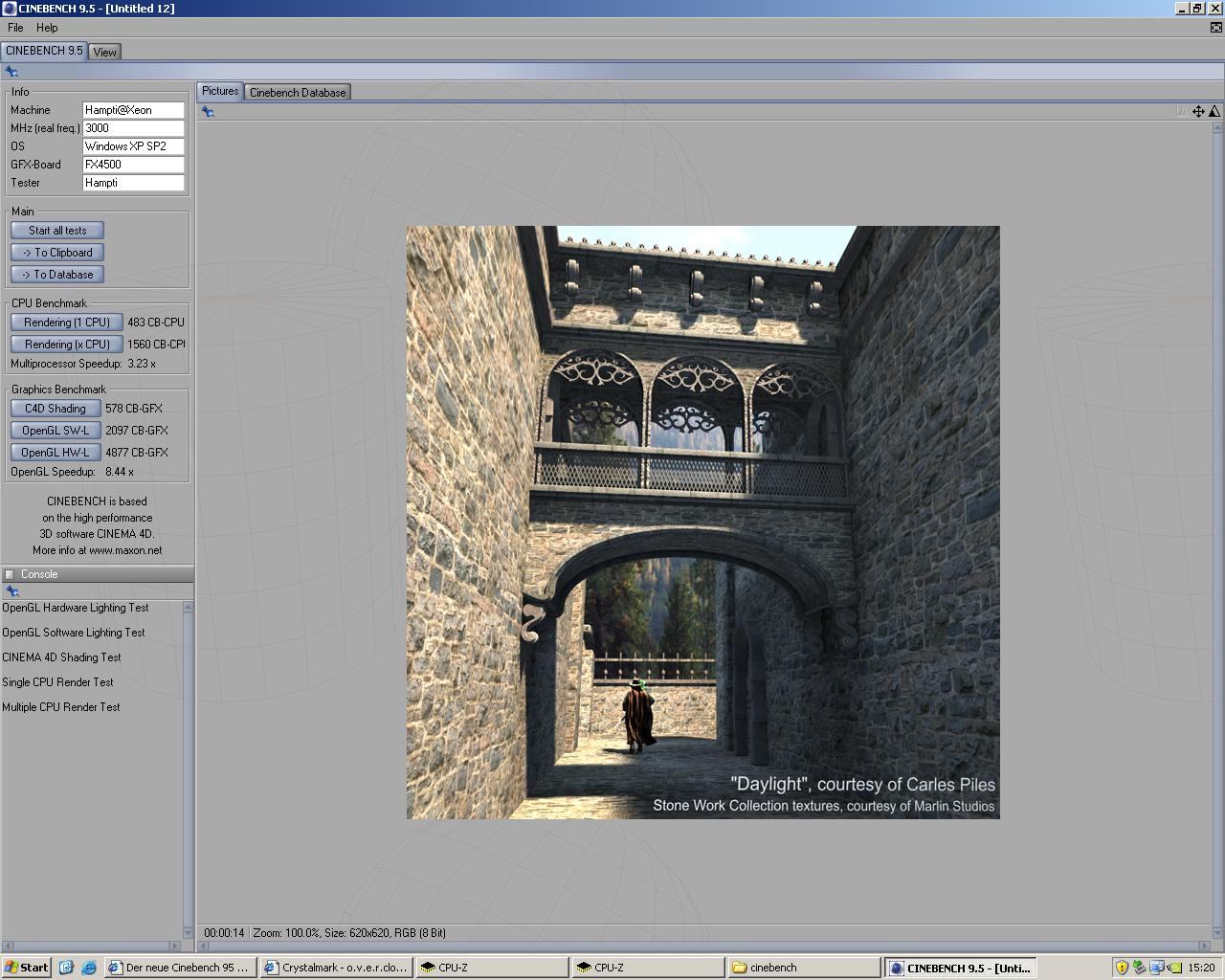Click the taskbar clock showing 15:20

(x=1201, y=968)
